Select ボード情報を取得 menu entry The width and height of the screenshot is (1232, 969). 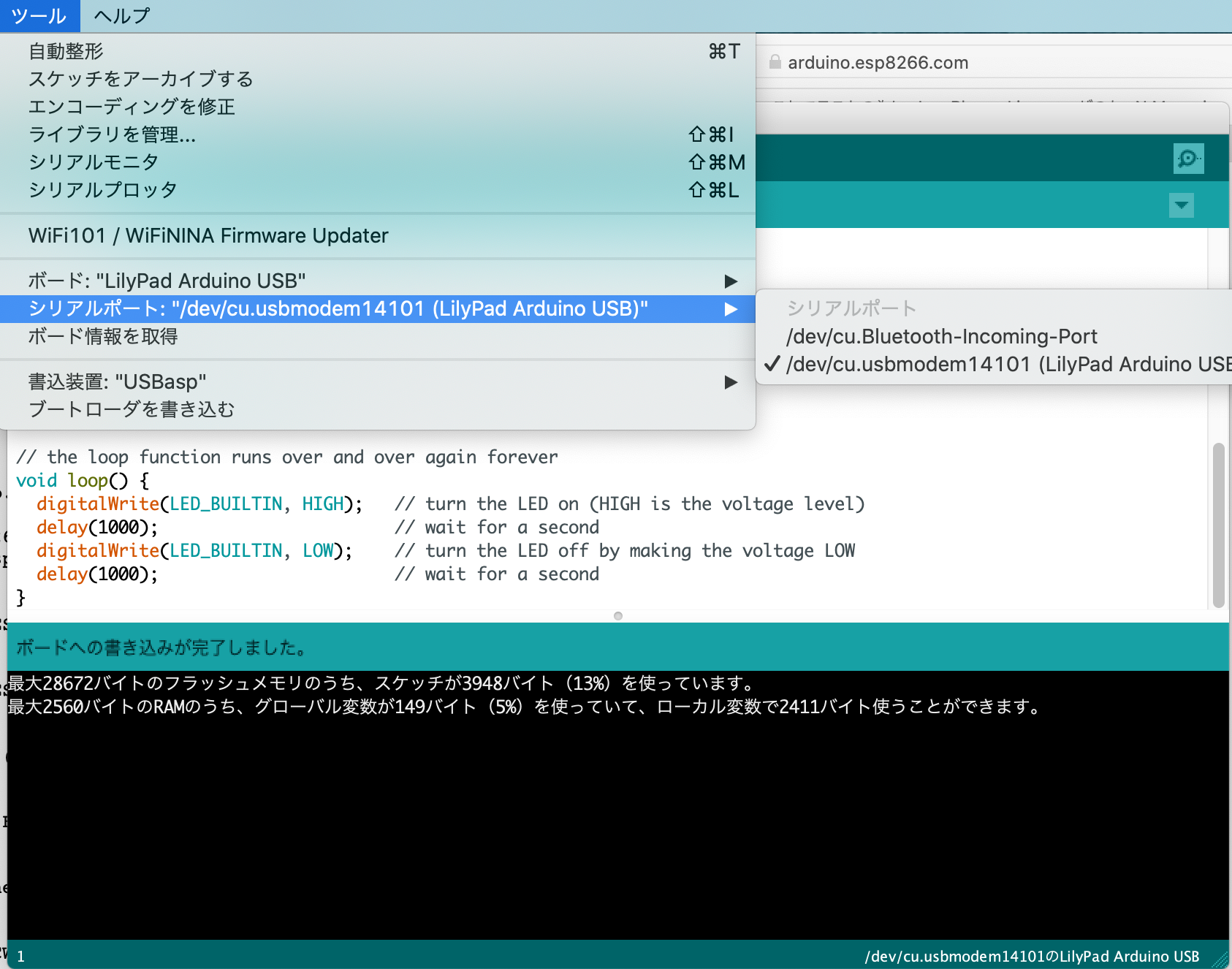(378, 336)
